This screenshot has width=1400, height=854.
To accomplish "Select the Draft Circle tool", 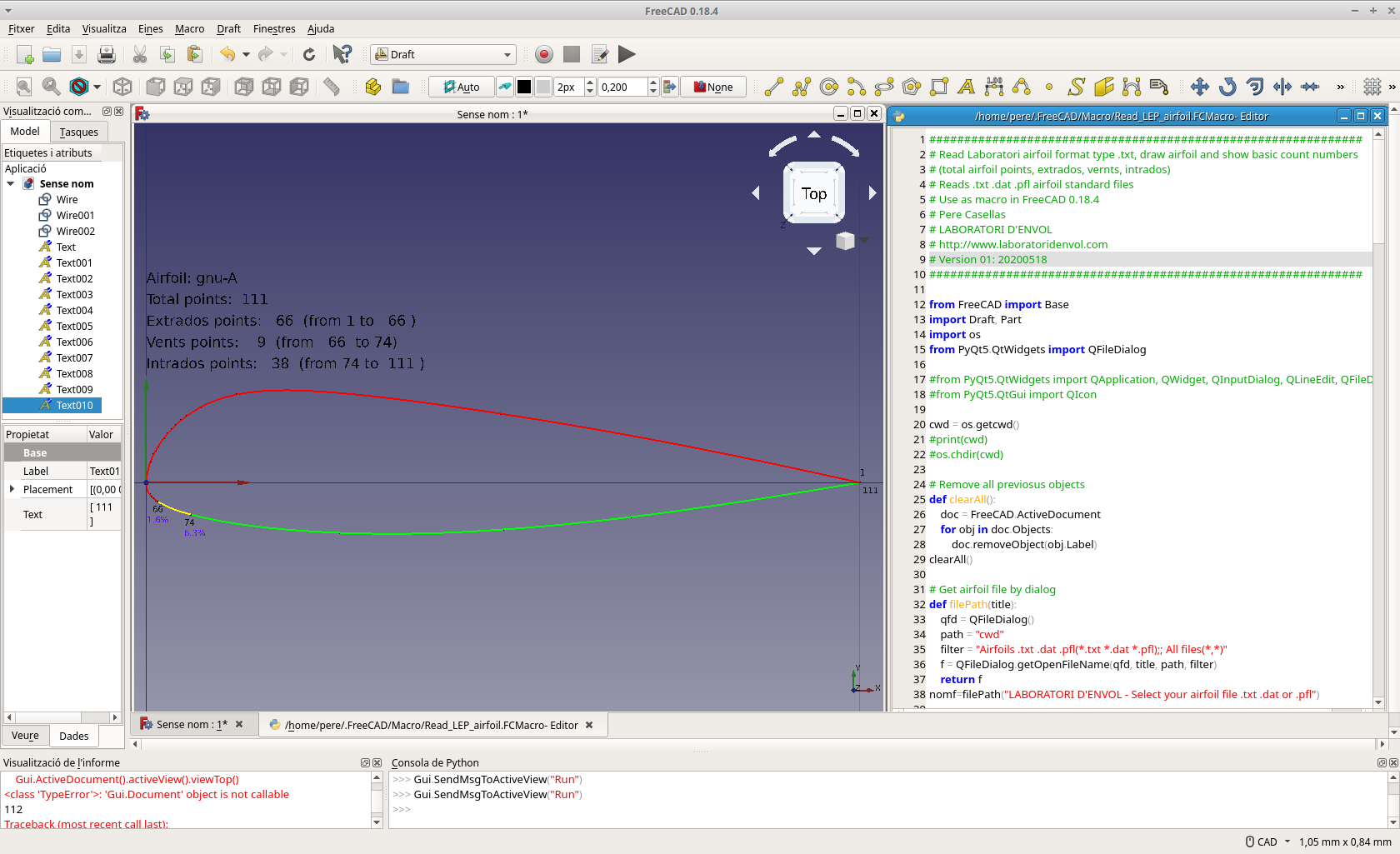I will [x=829, y=87].
